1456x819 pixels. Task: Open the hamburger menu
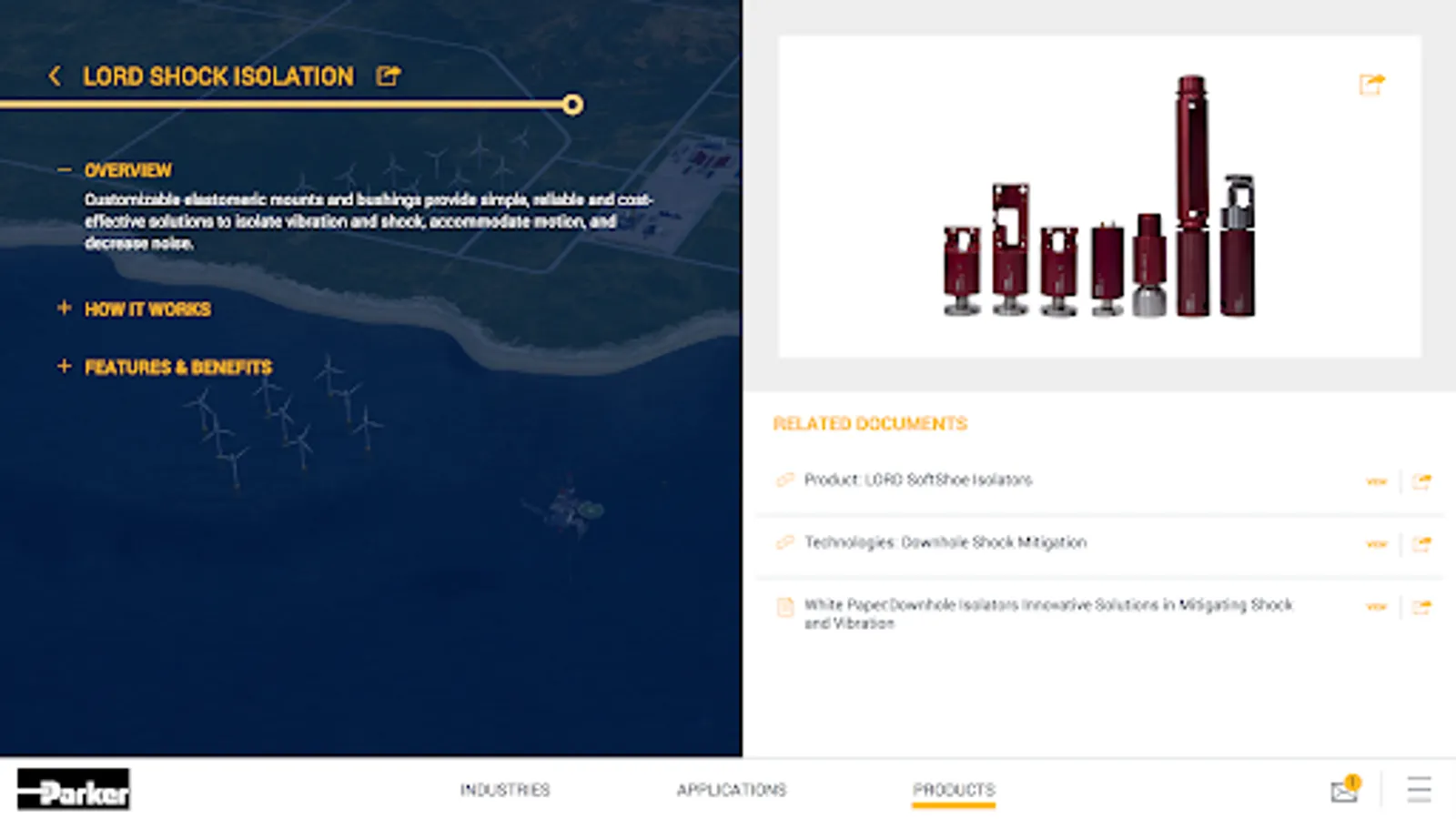1419,789
